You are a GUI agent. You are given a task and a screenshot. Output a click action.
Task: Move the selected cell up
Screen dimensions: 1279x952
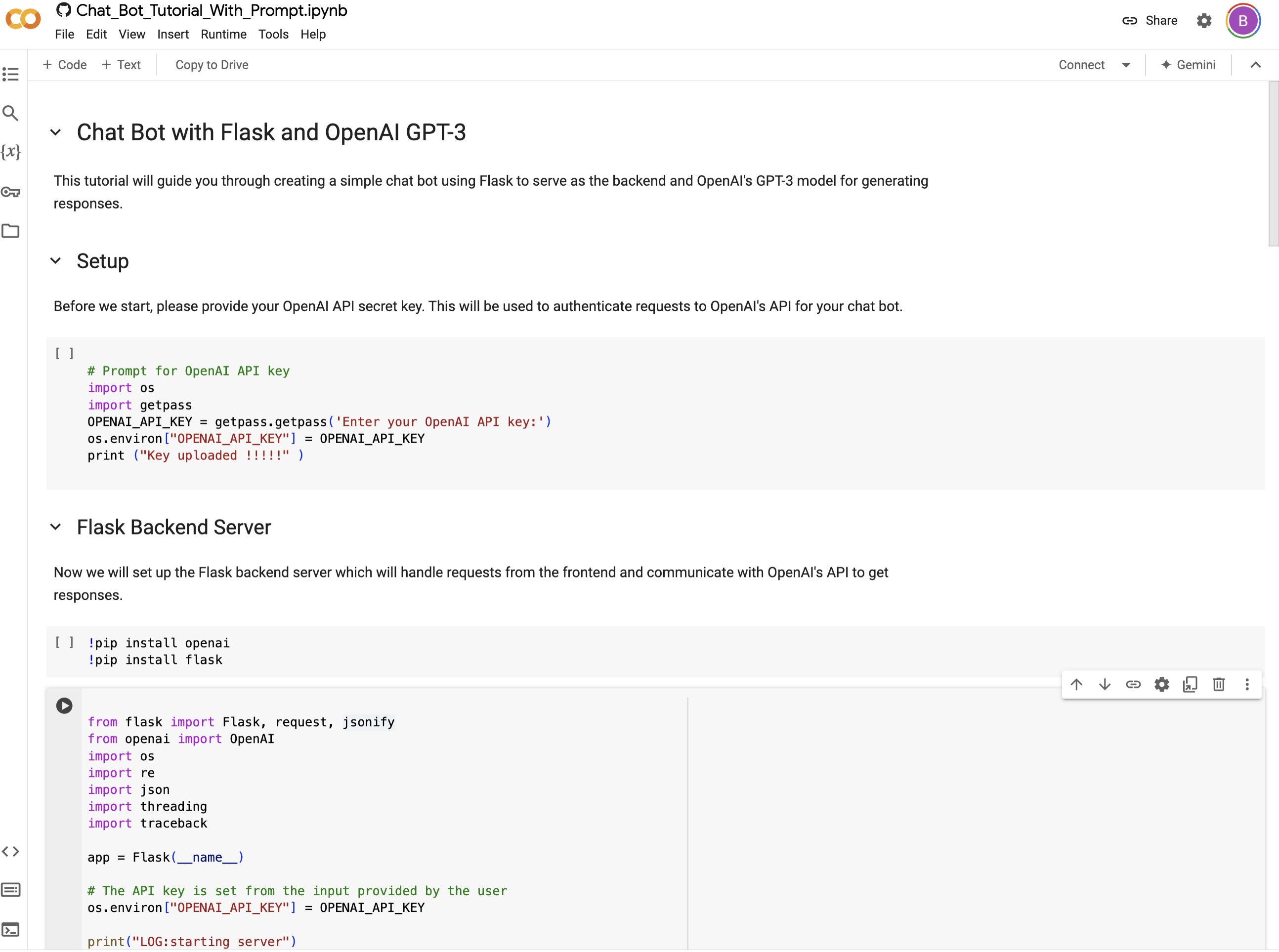pos(1077,684)
